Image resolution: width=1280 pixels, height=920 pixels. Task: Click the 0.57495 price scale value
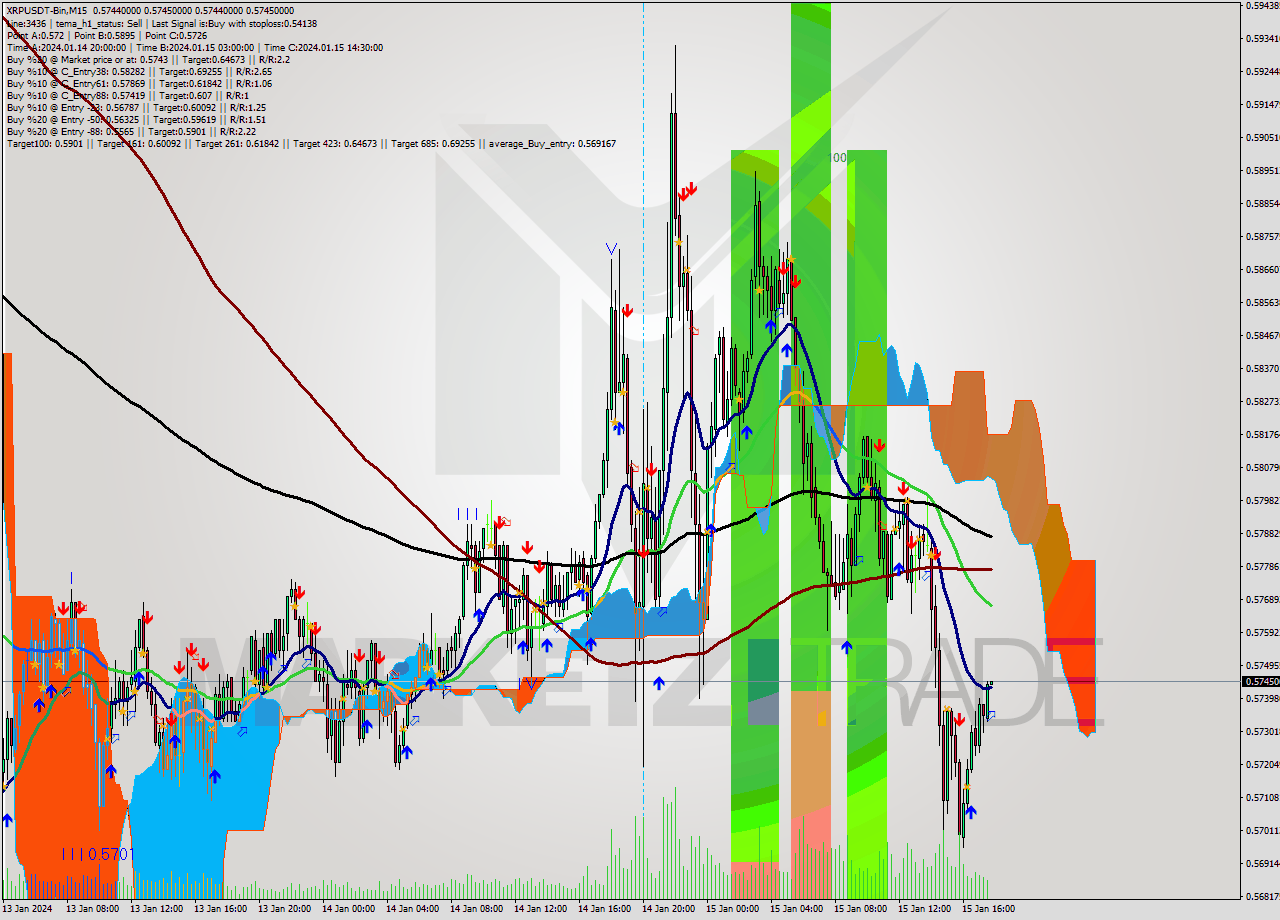[x=1261, y=665]
